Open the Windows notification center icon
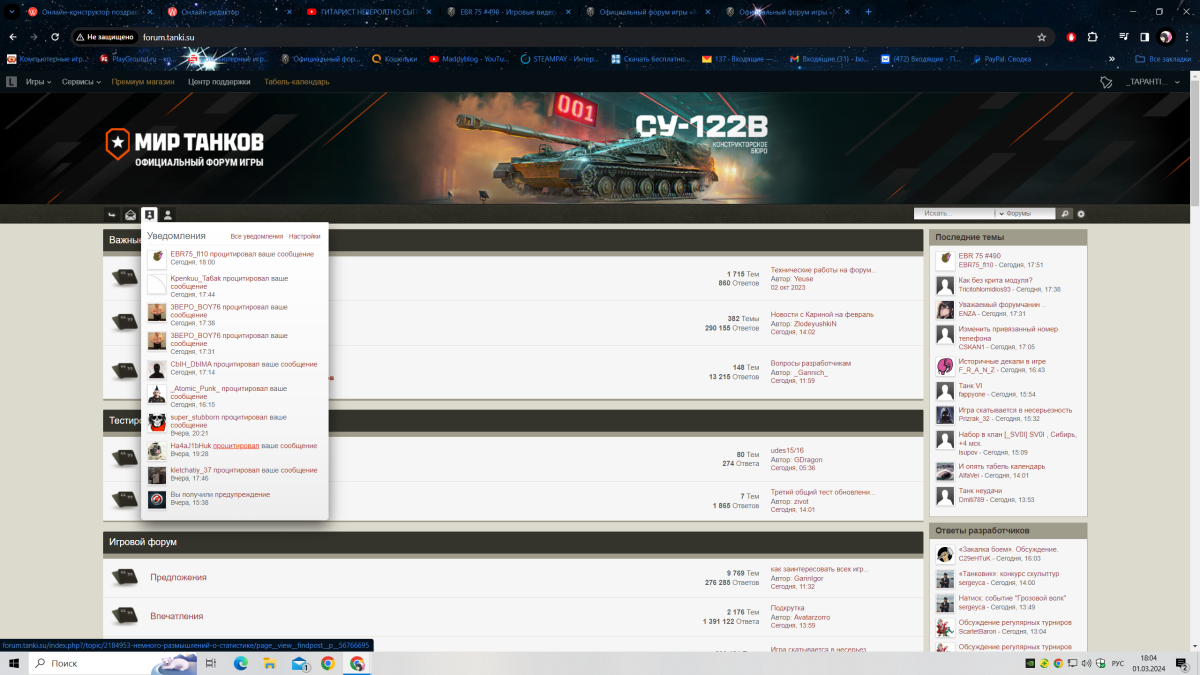The width and height of the screenshot is (1200, 675). 1183,663
